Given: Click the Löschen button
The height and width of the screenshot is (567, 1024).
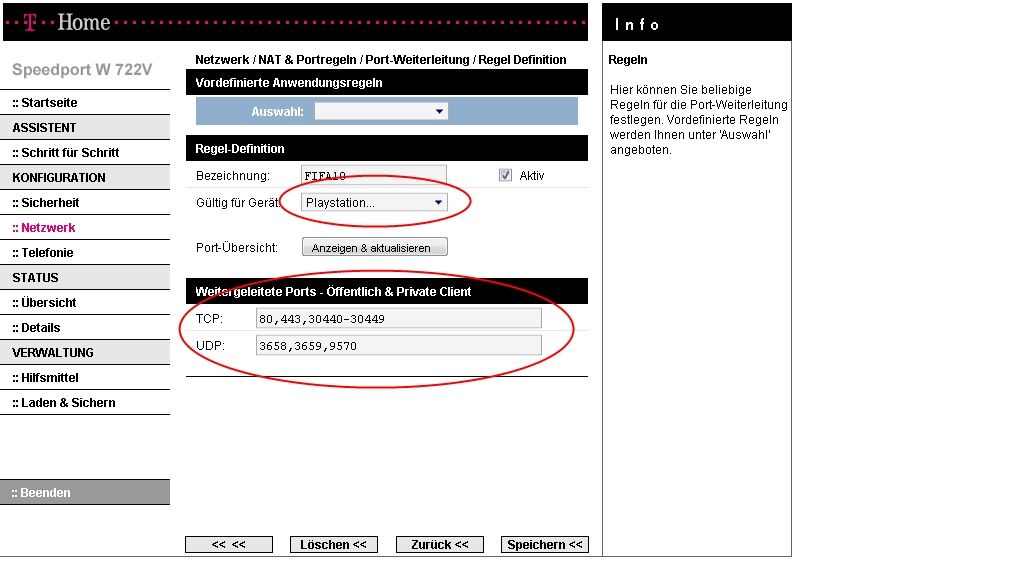Looking at the screenshot, I should 334,545.
